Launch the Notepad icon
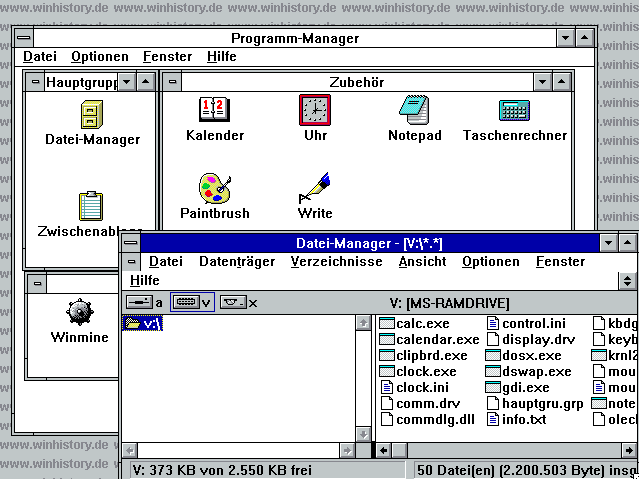The image size is (639, 479). pos(414,110)
